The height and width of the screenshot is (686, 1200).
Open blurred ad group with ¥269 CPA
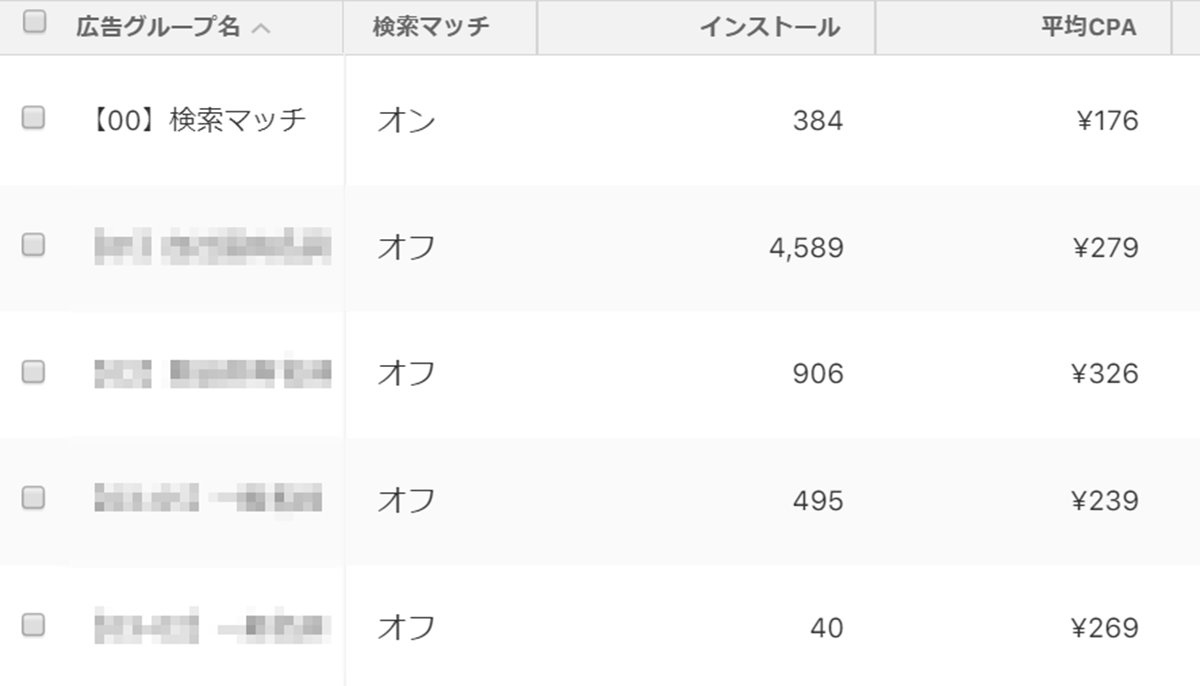(x=212, y=627)
